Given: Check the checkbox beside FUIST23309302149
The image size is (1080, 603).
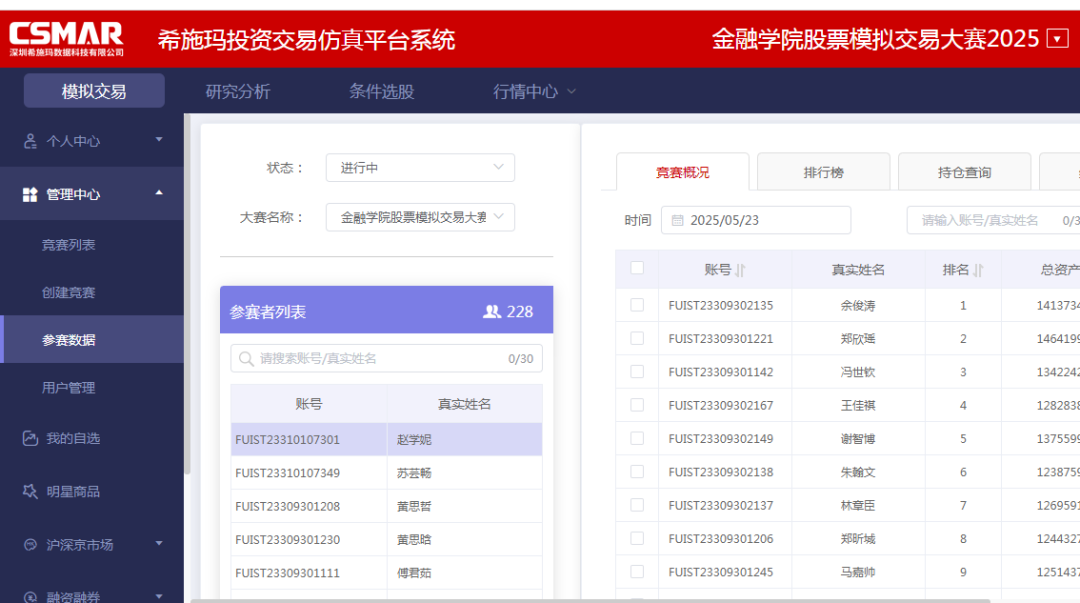Looking at the screenshot, I should click(637, 437).
